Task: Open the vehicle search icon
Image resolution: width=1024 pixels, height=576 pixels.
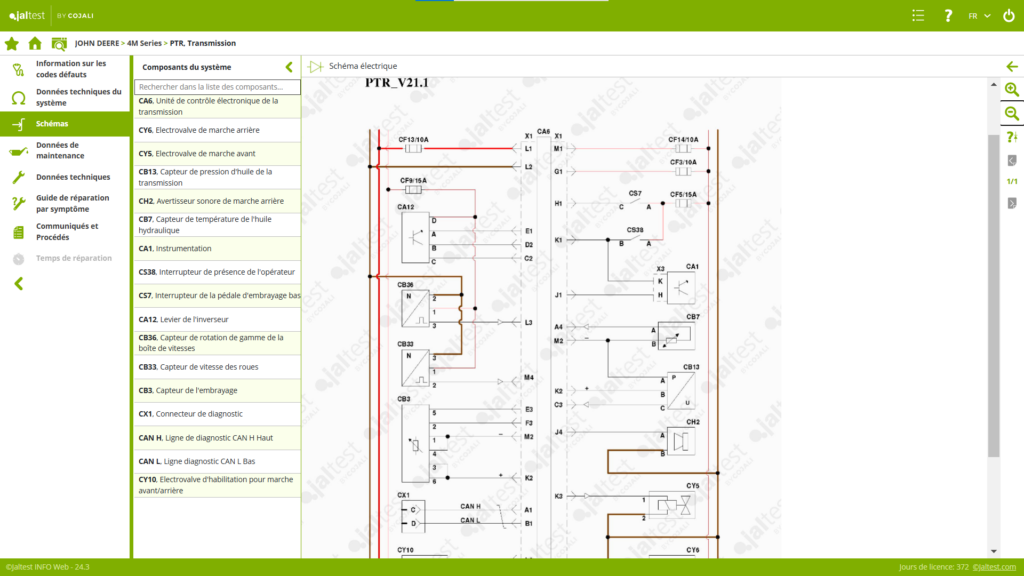Action: click(59, 44)
